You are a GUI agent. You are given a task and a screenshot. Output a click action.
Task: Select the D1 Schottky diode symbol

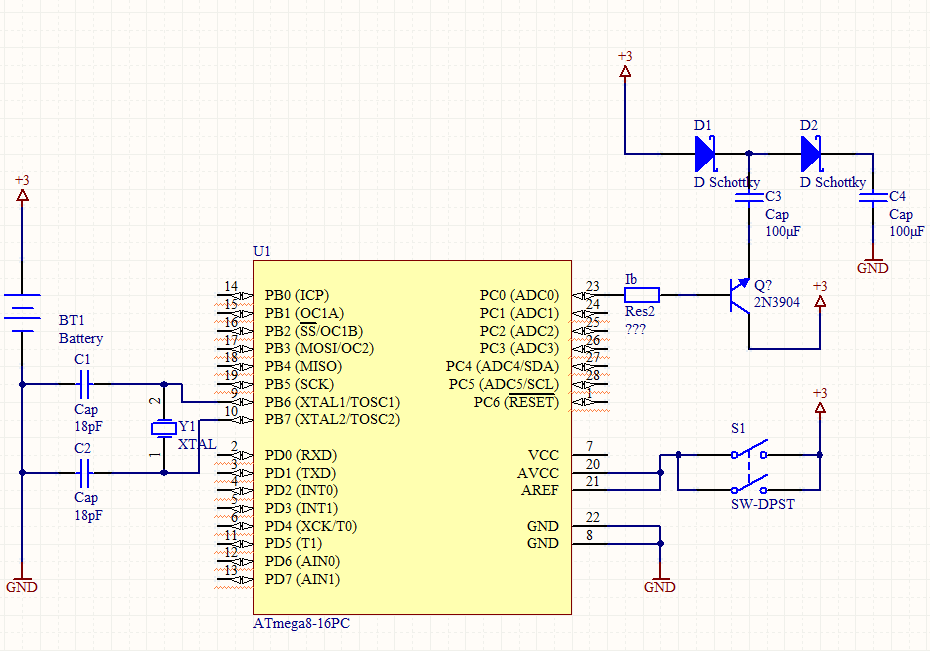click(705, 154)
